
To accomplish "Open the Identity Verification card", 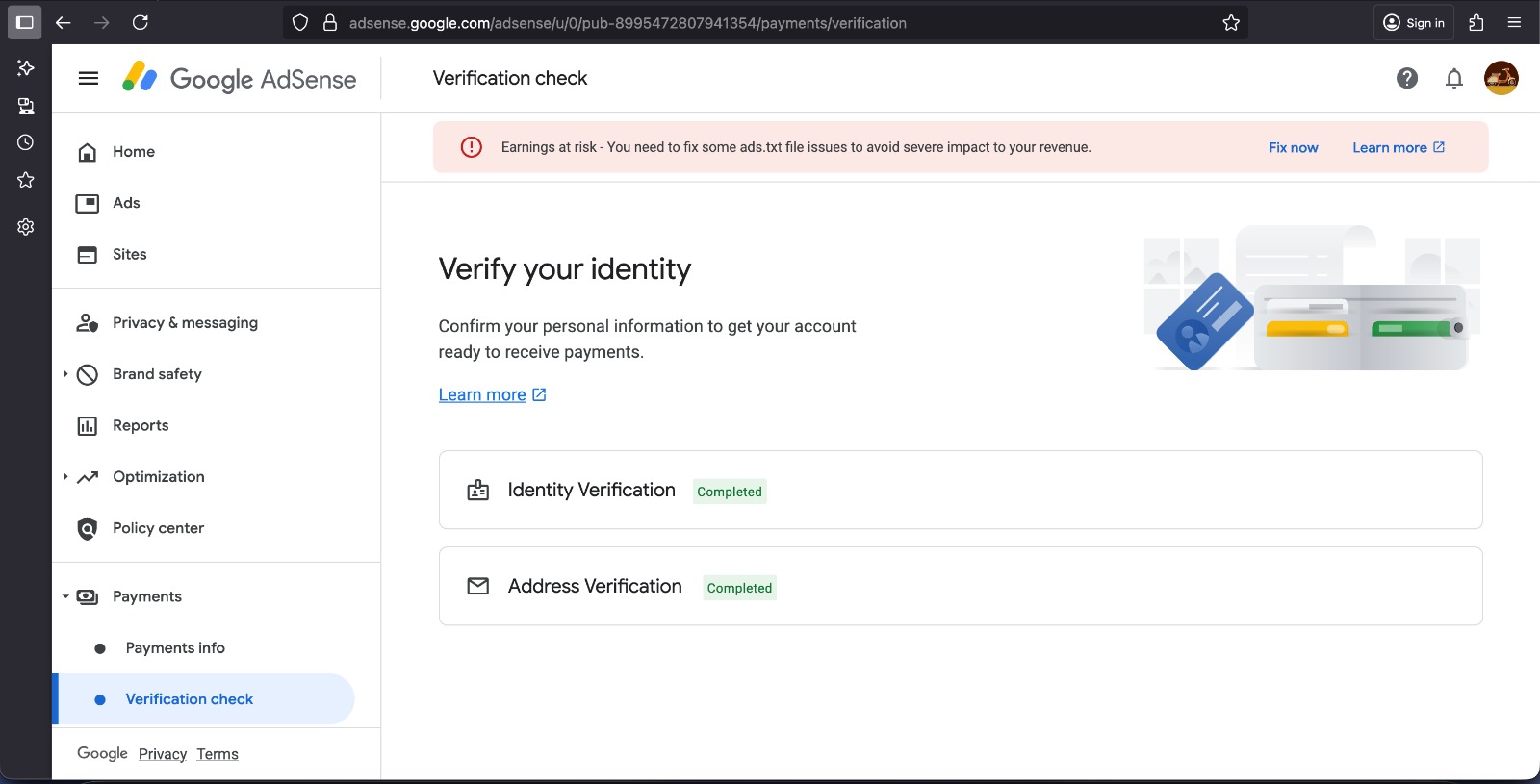I will pos(960,491).
